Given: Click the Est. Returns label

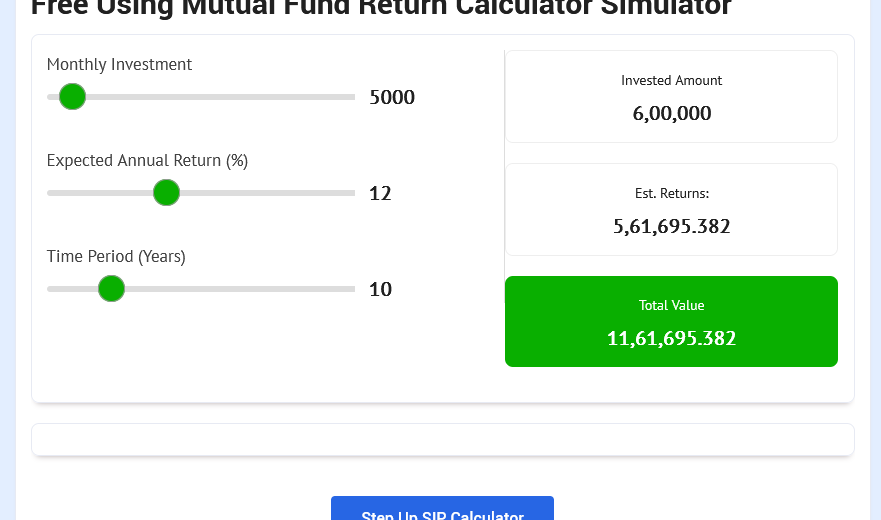Looking at the screenshot, I should point(671,193).
